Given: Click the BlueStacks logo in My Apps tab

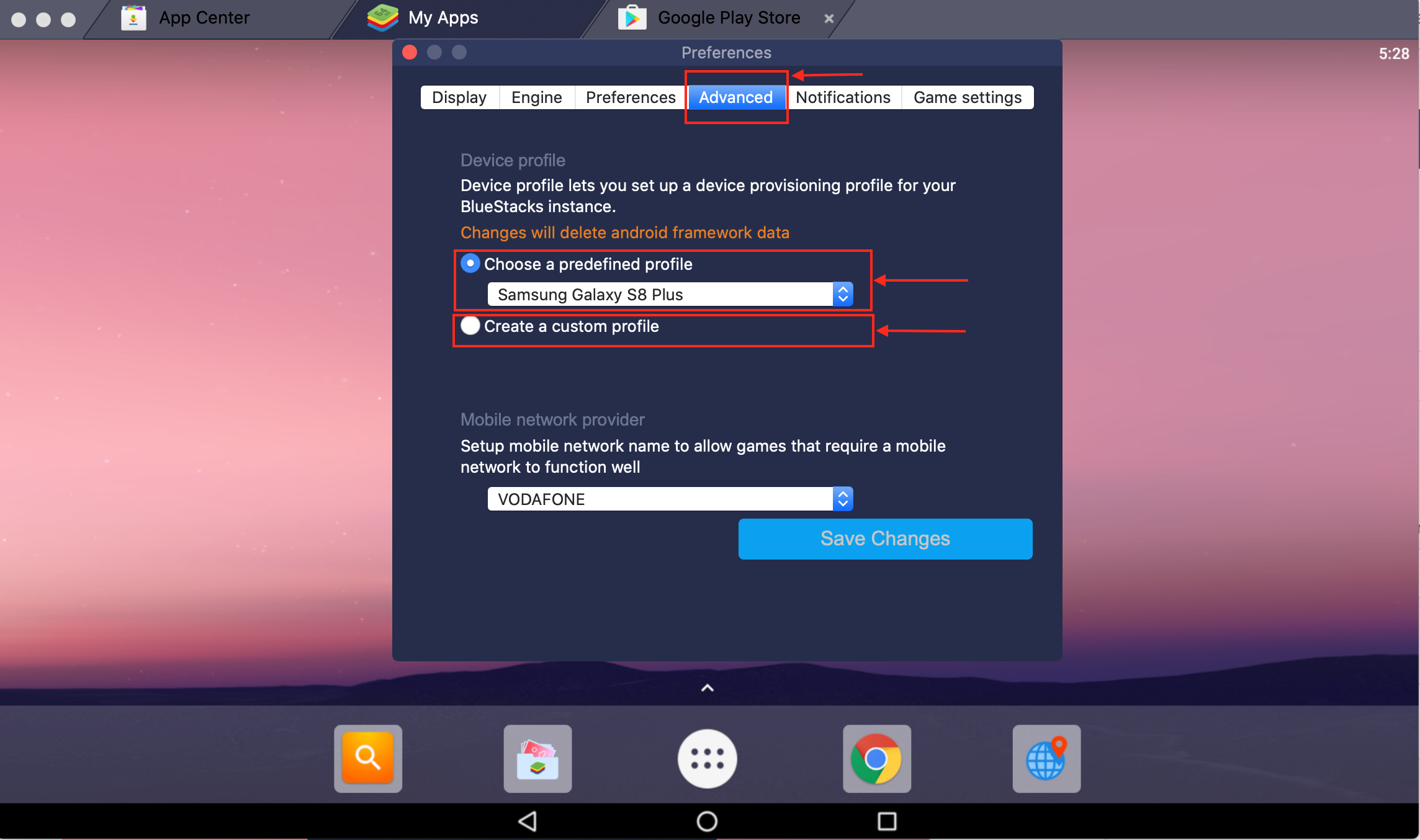Looking at the screenshot, I should point(383,18).
